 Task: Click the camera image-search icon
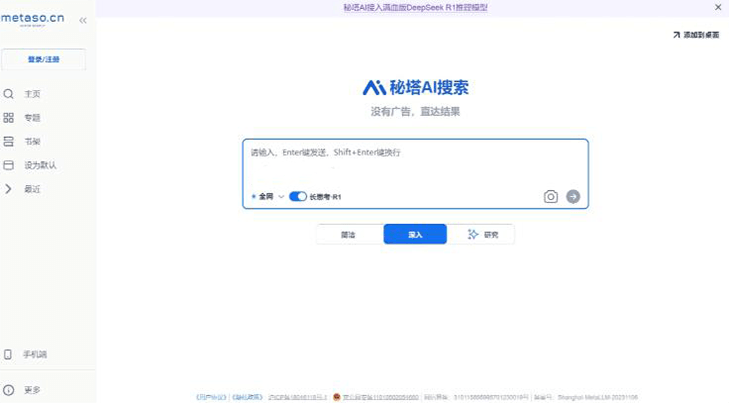[550, 197]
